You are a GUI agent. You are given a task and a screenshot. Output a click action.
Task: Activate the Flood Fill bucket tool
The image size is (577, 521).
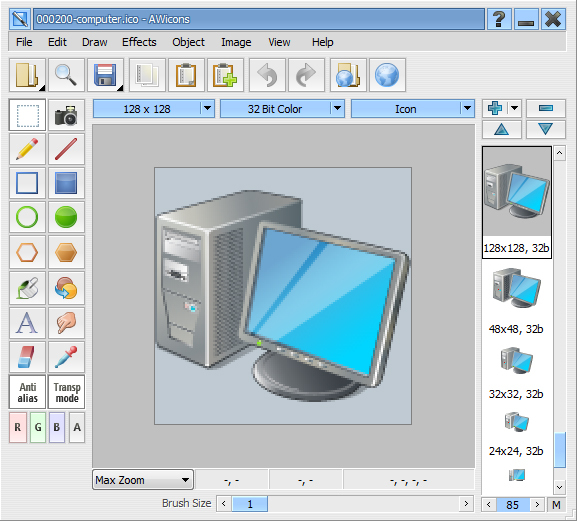pyautogui.click(x=27, y=288)
